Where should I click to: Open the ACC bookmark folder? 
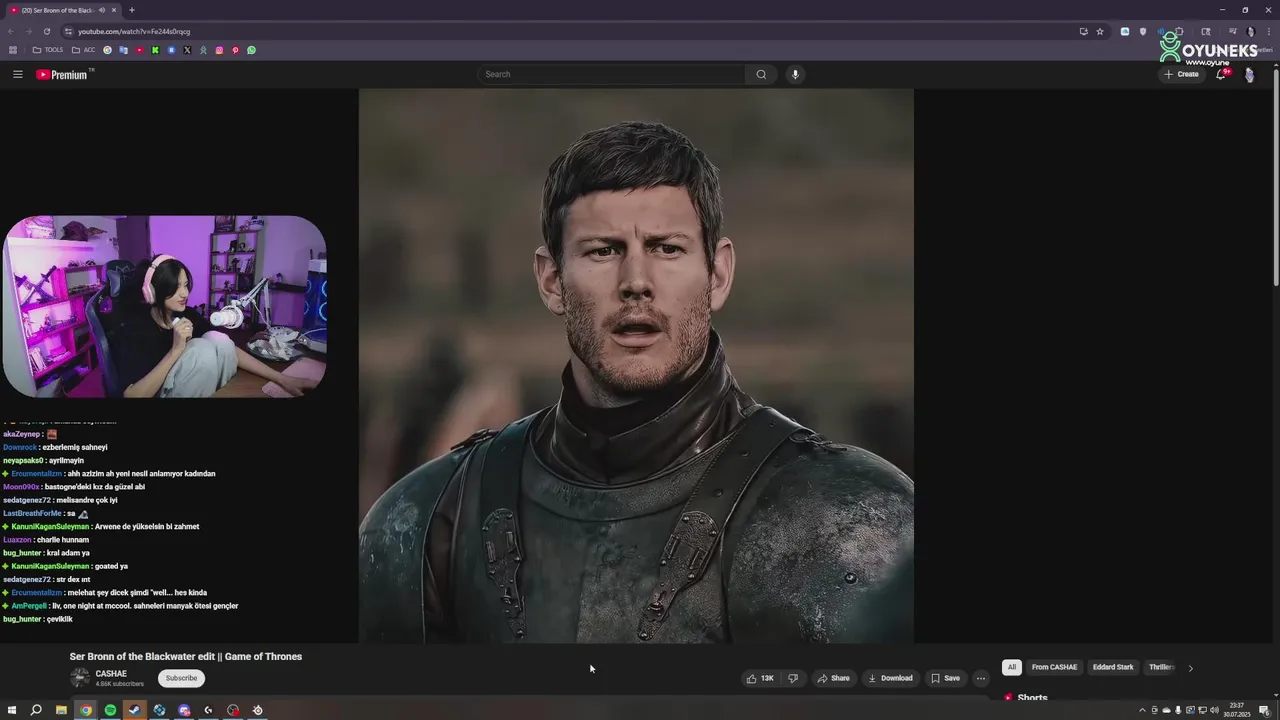(x=84, y=50)
